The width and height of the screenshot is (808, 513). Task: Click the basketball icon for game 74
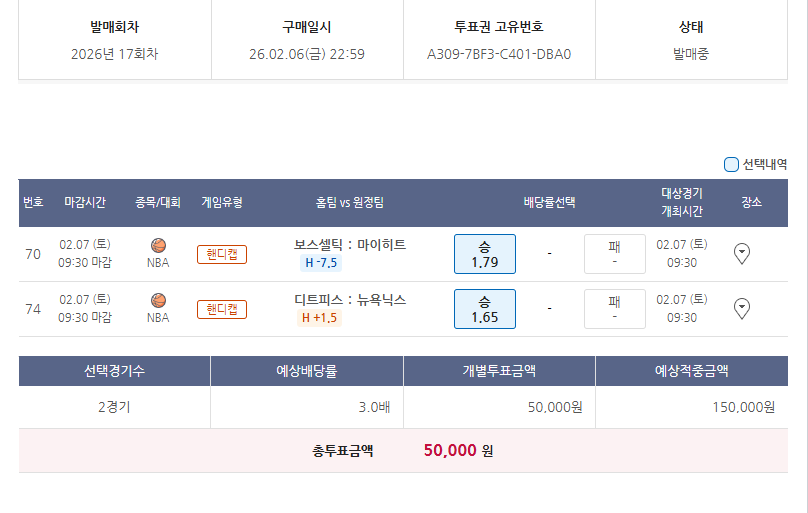pos(158,300)
